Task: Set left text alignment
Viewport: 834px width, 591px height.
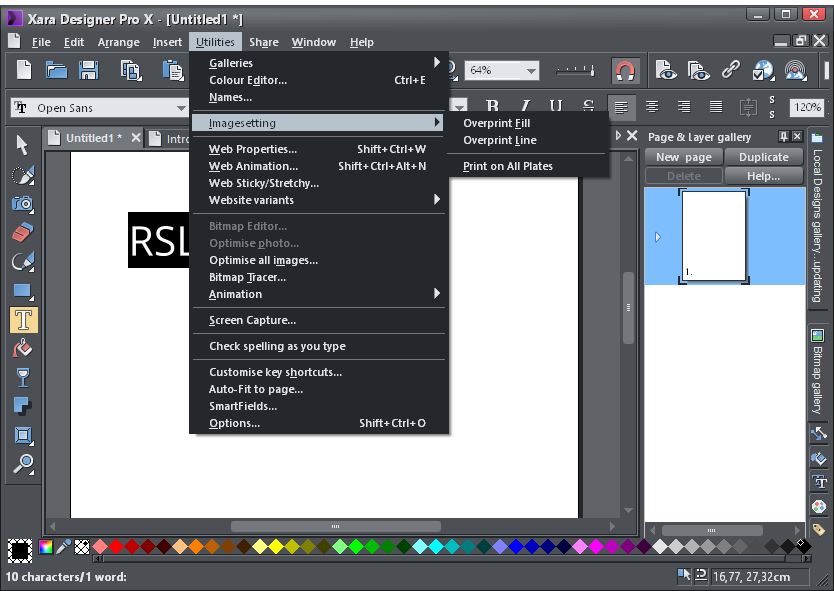Action: [621, 107]
